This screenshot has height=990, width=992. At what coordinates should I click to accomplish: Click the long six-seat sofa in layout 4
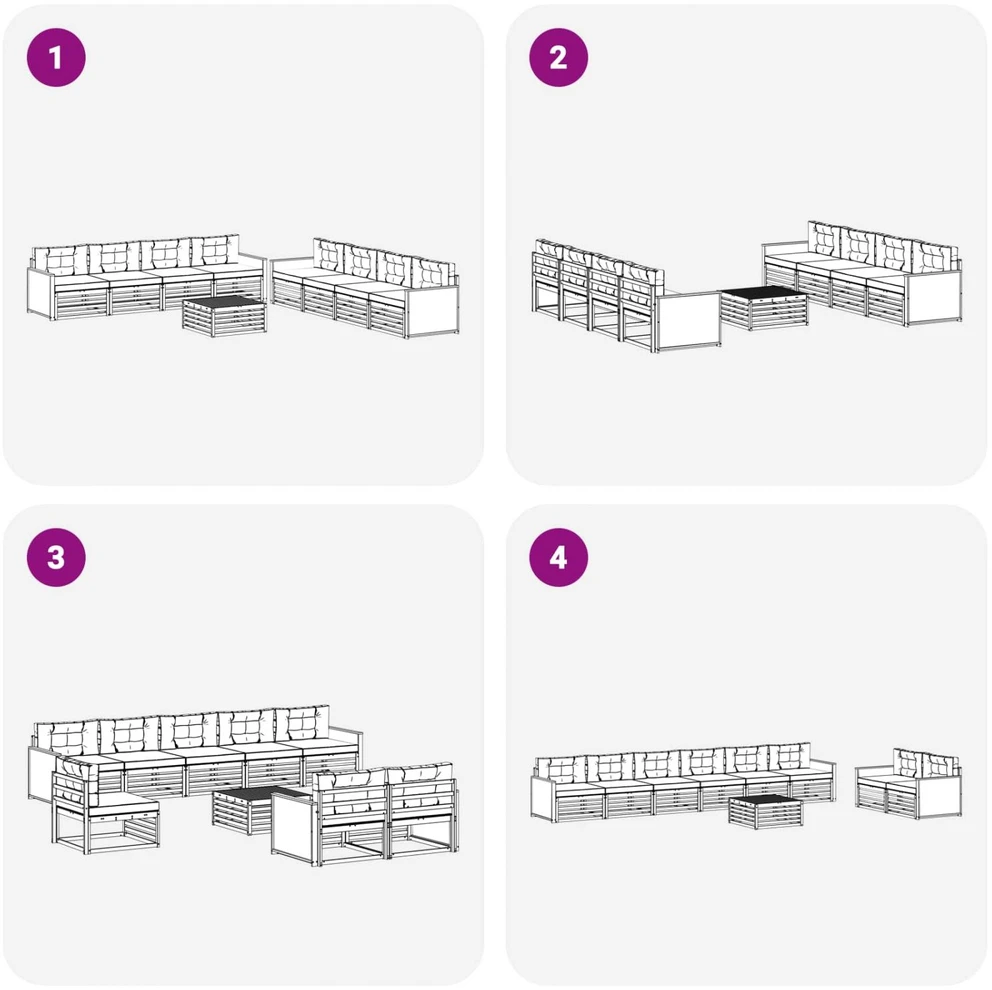pyautogui.click(x=683, y=782)
